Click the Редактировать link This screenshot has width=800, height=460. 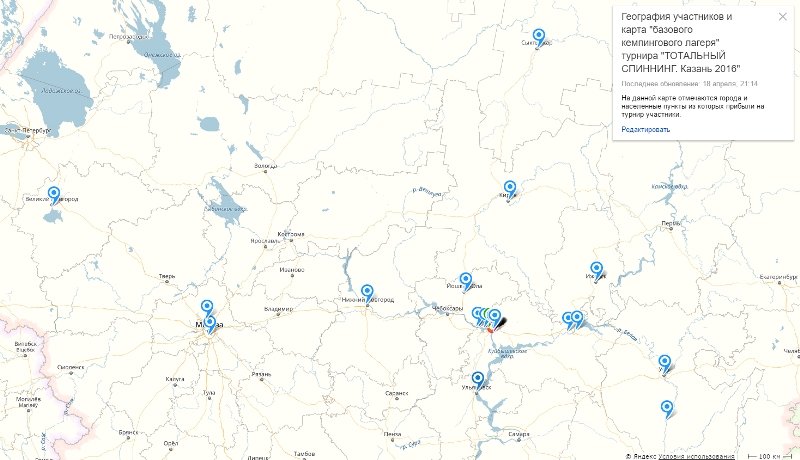(x=645, y=130)
